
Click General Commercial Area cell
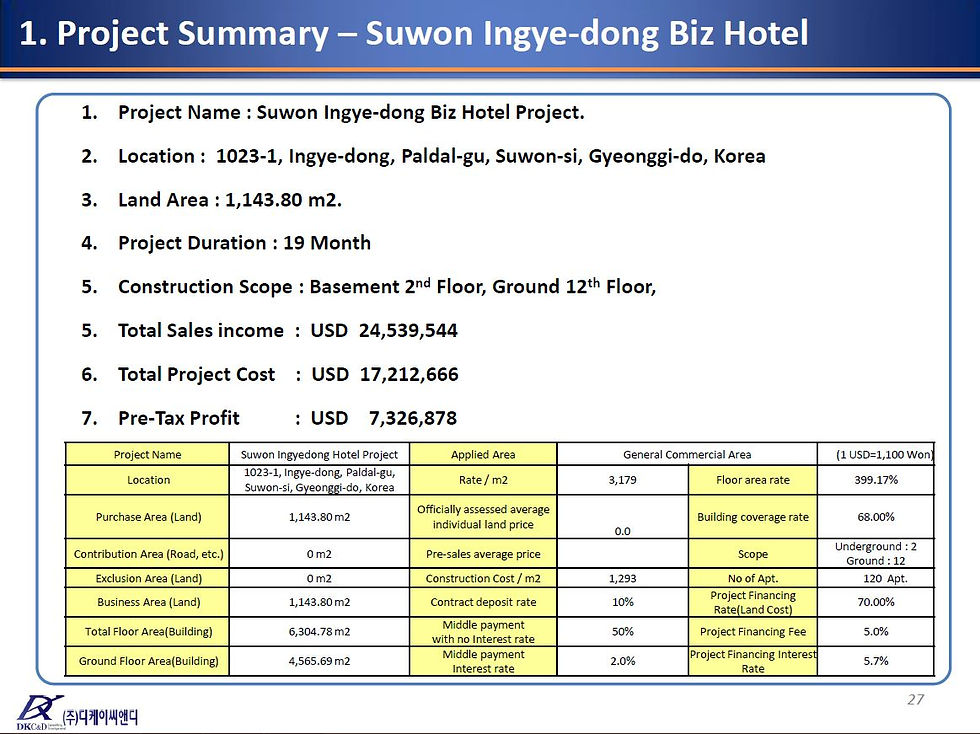[687, 455]
